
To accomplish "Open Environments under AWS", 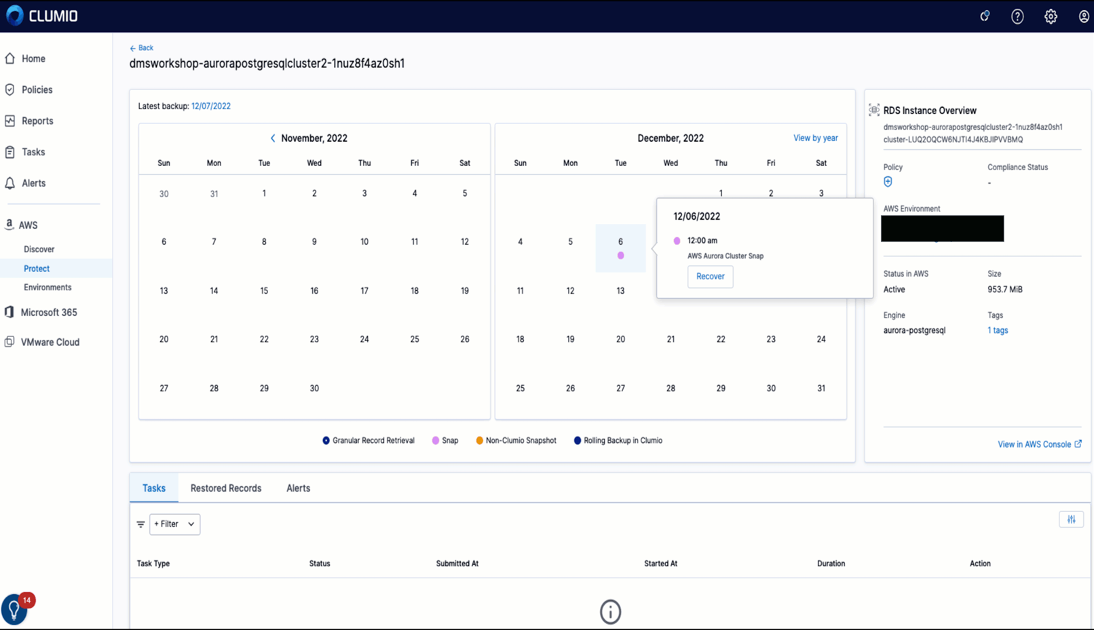I will 47,288.
